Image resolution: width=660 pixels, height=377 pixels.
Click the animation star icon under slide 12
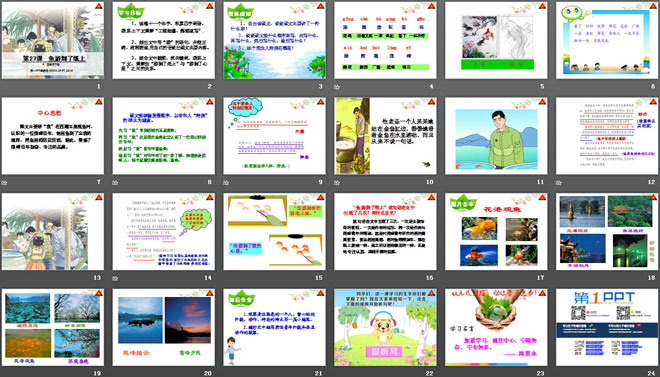[x=559, y=183]
